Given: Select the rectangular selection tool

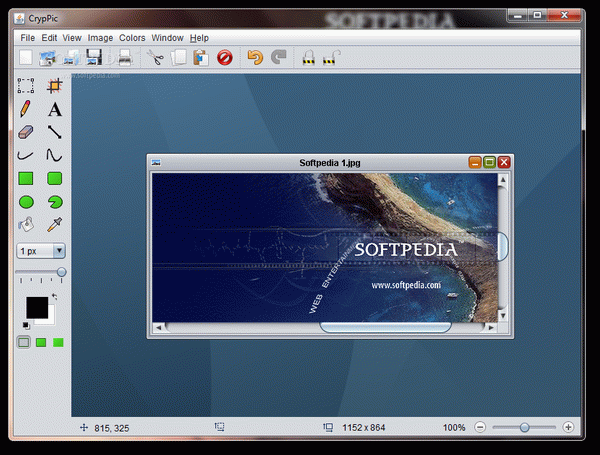Looking at the screenshot, I should click(x=26, y=86).
